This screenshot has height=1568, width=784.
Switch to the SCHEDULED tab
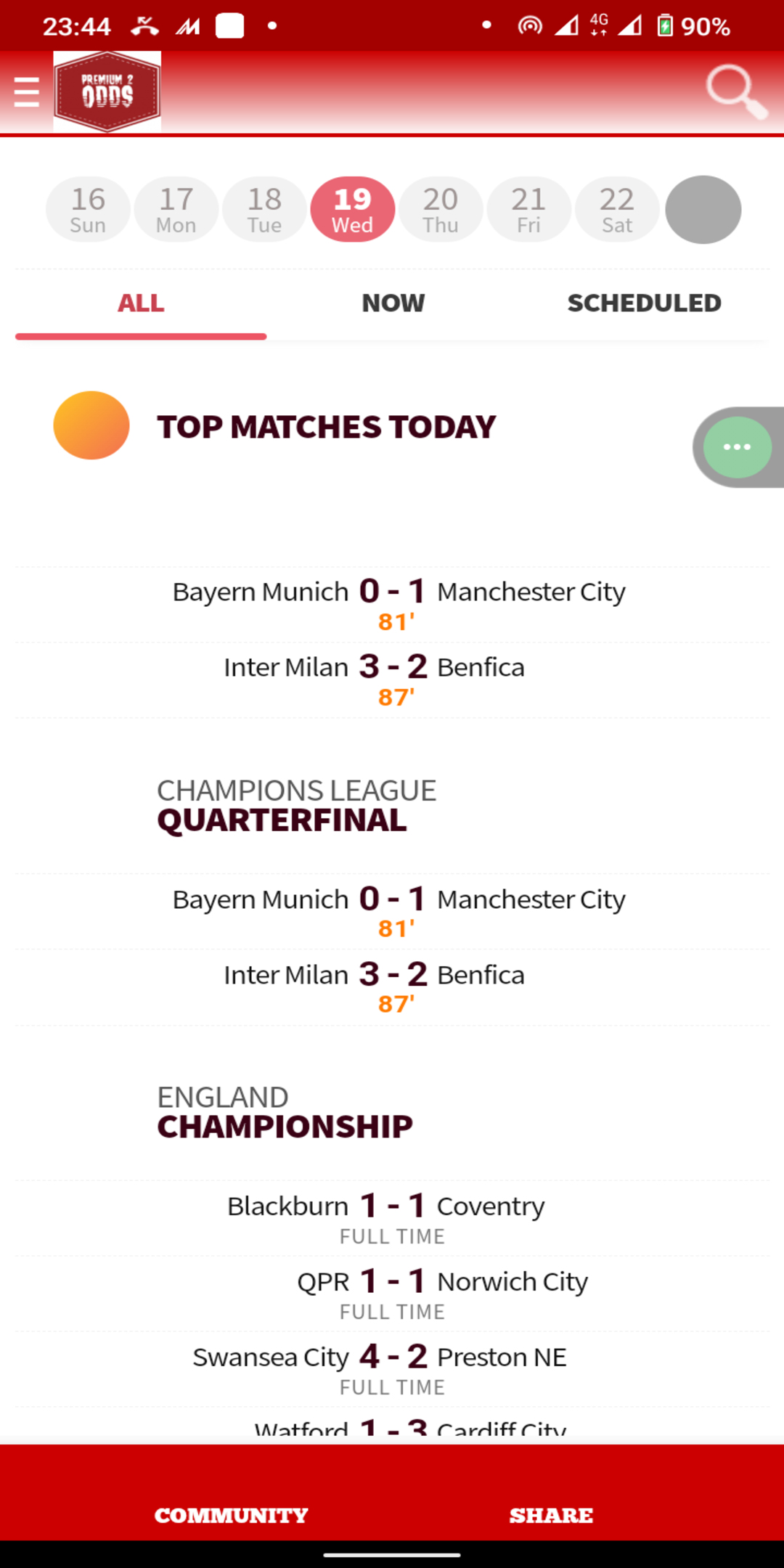coord(644,303)
